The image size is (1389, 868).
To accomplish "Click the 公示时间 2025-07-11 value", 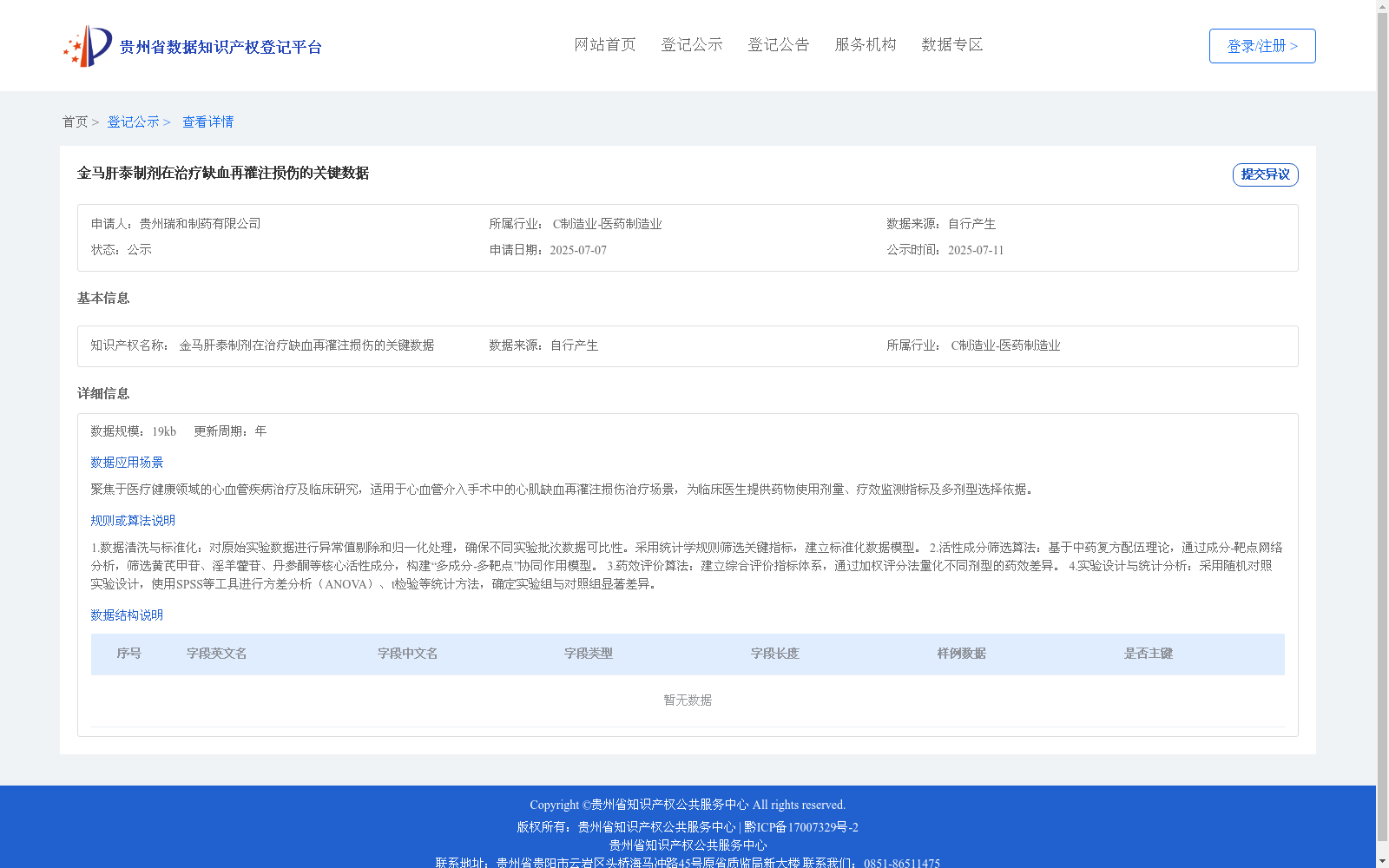I will pyautogui.click(x=976, y=250).
